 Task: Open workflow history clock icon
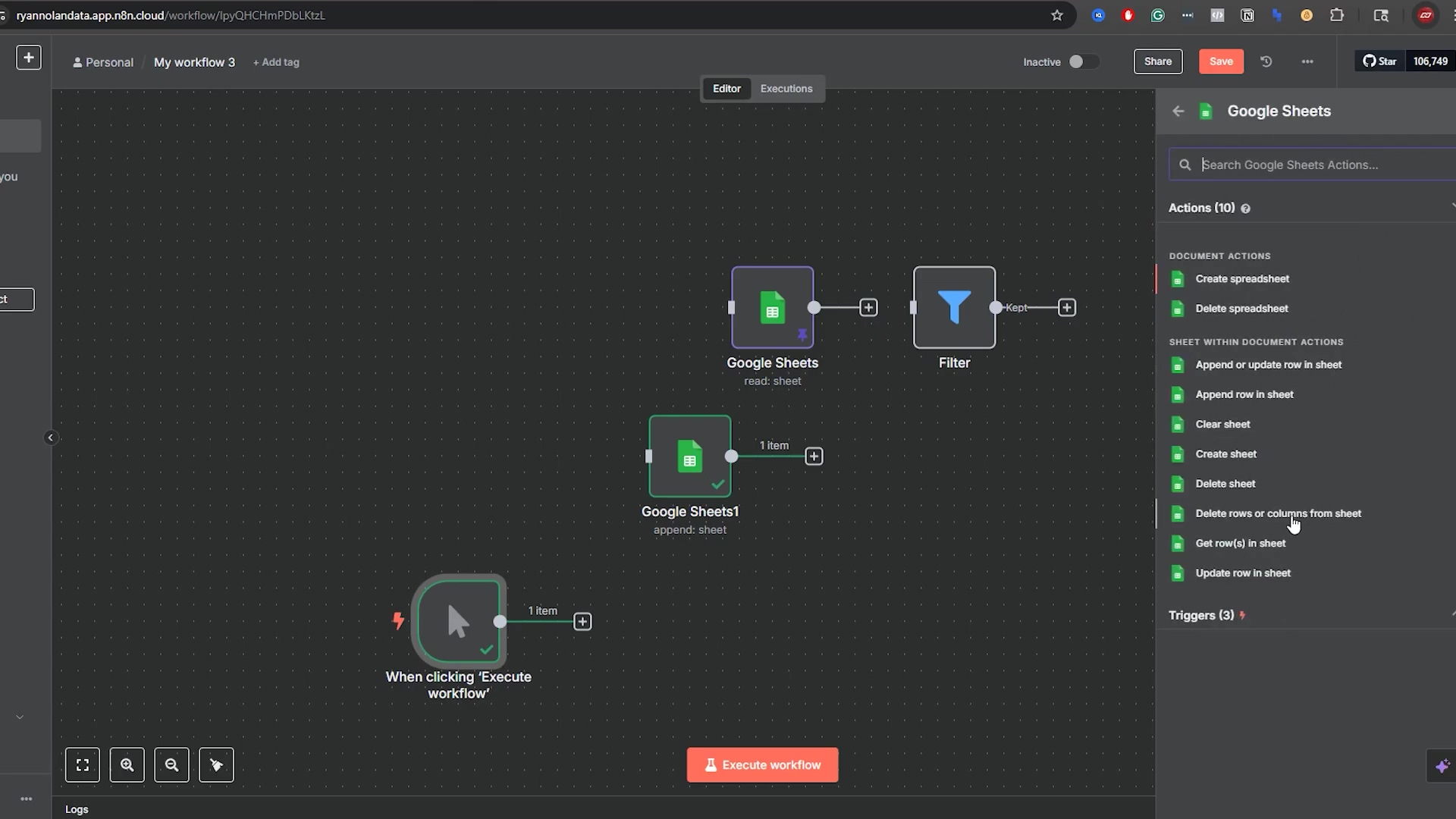click(1266, 61)
